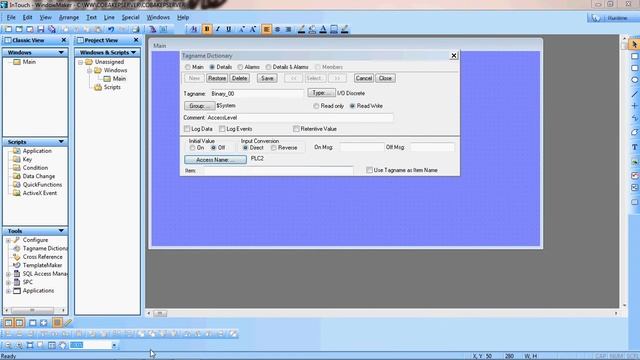The height and width of the screenshot is (360, 640).
Task: Select left-justify text alignment icon
Action: [x=267, y=29]
